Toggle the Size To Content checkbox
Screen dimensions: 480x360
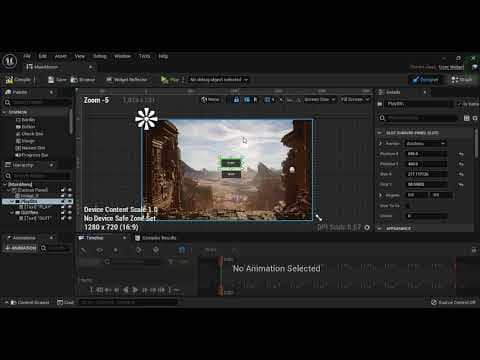click(408, 206)
